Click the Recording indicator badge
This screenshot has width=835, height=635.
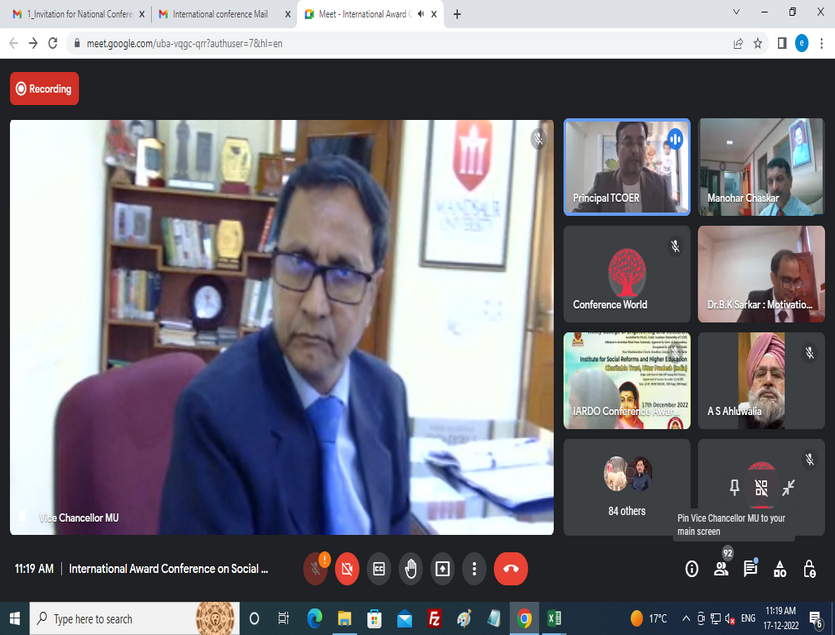coord(44,88)
